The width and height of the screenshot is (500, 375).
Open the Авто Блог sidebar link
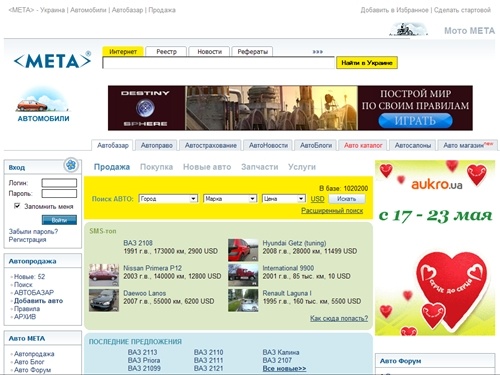tap(29, 362)
